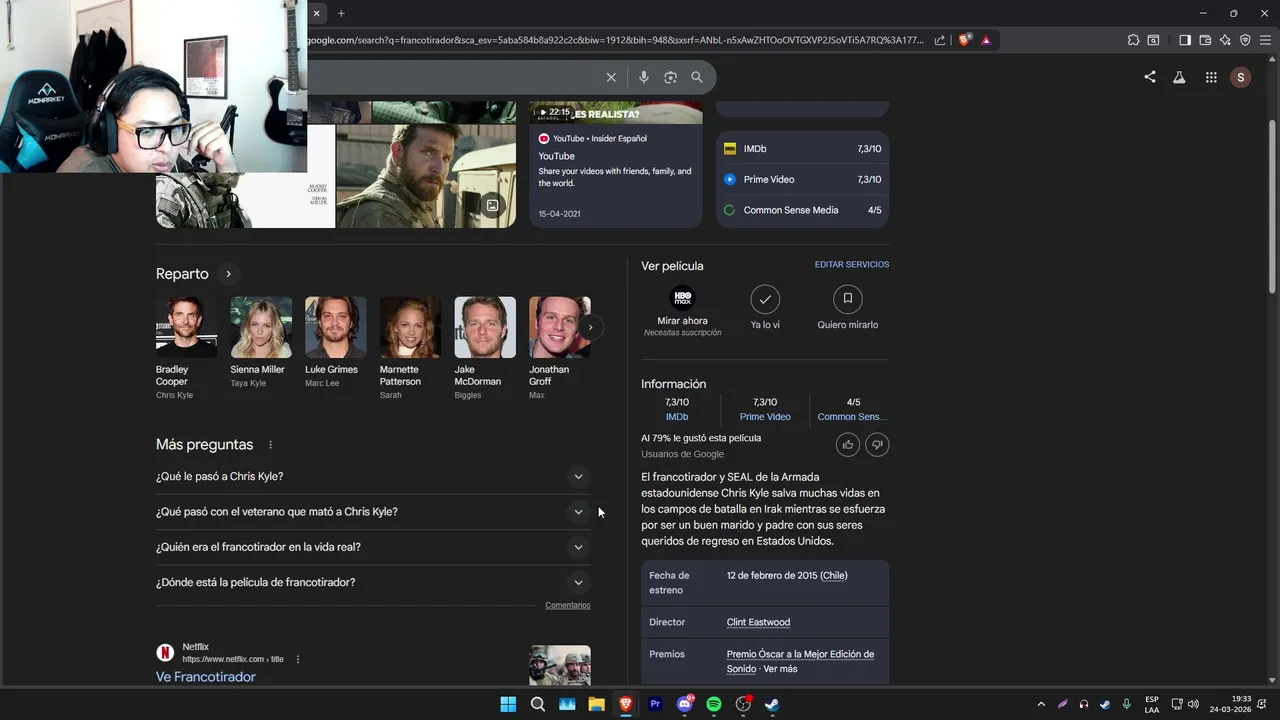Open the Windows Start menu
Image resolution: width=1280 pixels, height=720 pixels.
coord(508,704)
